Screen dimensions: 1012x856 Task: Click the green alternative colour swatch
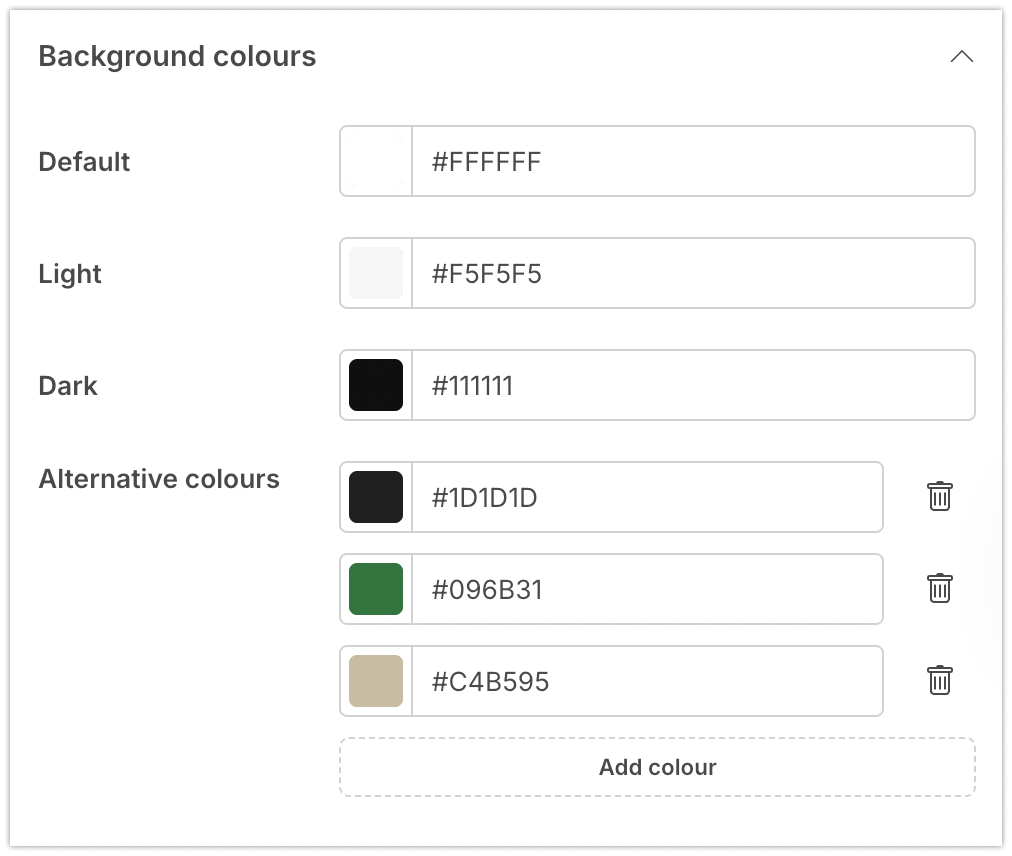coord(376,589)
